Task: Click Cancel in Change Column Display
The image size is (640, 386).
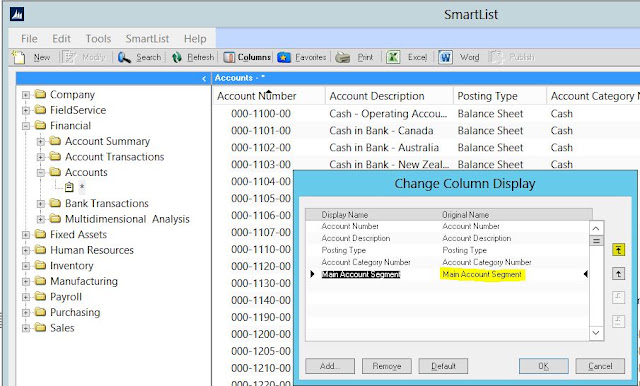Action: coord(600,366)
